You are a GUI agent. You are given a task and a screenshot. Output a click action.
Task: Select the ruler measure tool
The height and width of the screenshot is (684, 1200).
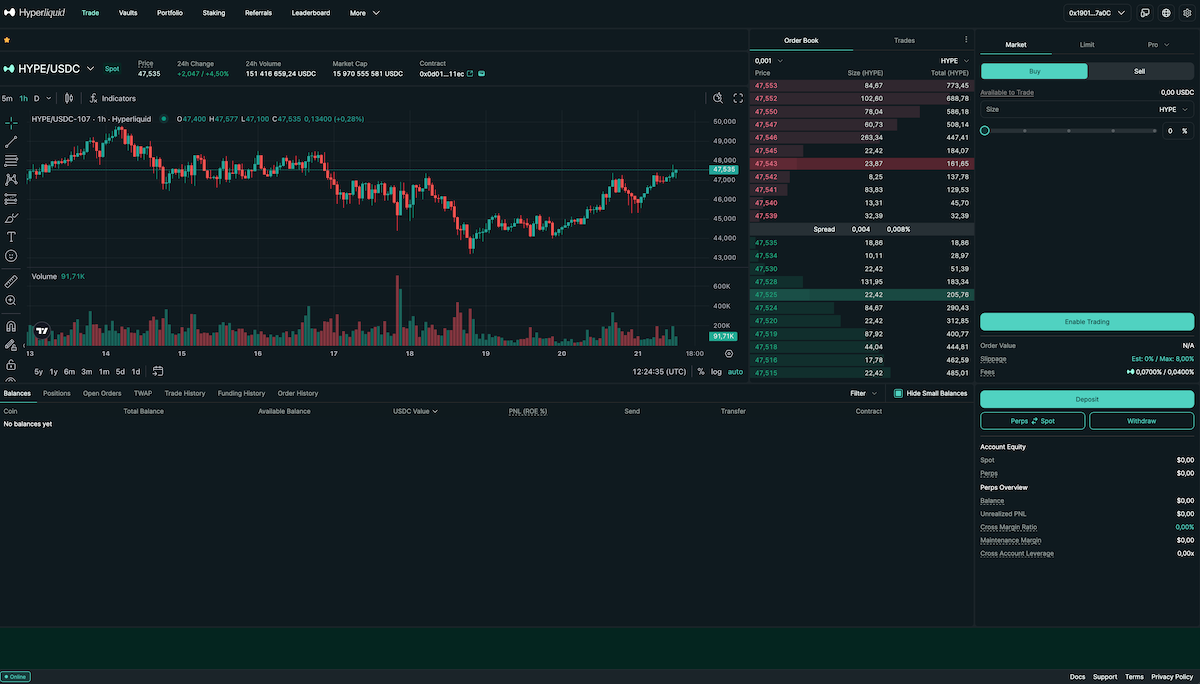coord(11,281)
